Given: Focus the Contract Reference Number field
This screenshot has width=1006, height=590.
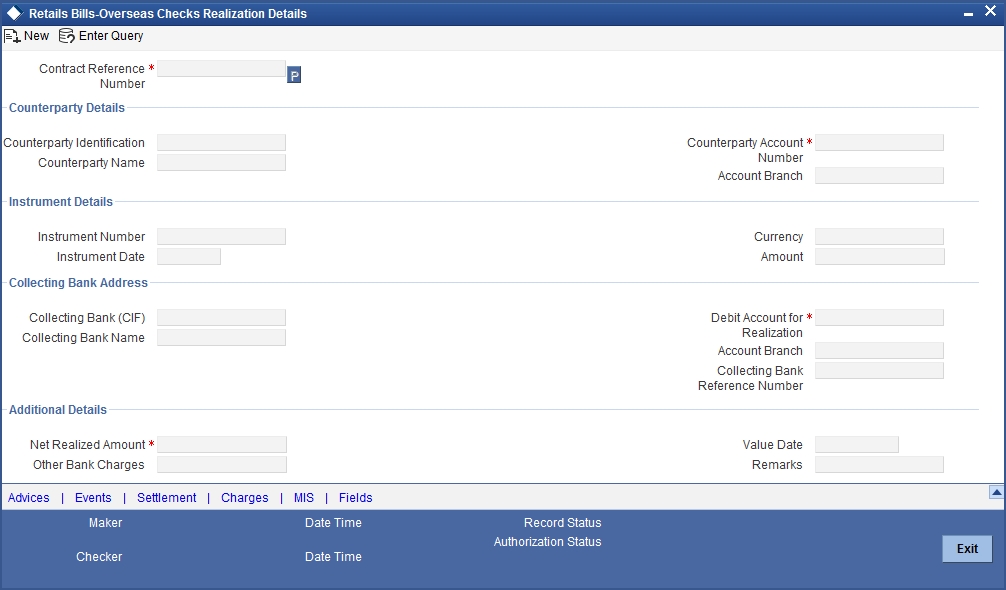Looking at the screenshot, I should 221,69.
